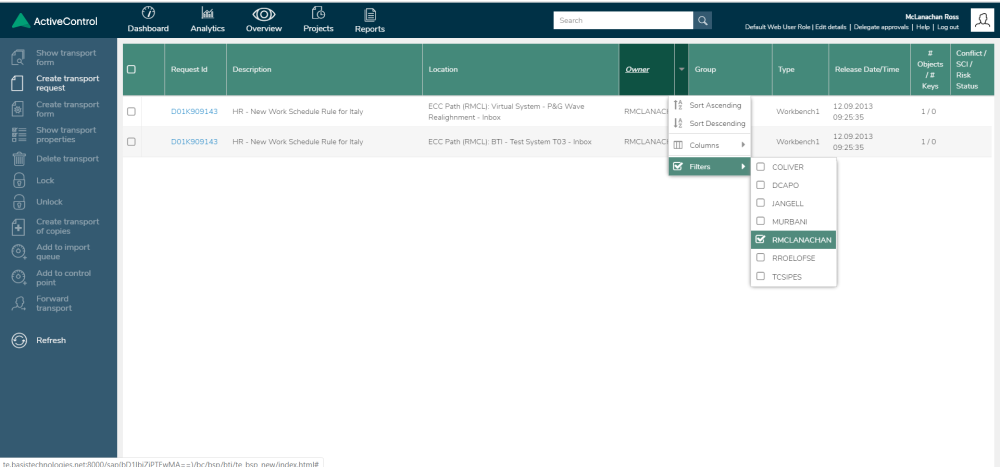Click Show transport form icon
1000x467 pixels.
19,58
